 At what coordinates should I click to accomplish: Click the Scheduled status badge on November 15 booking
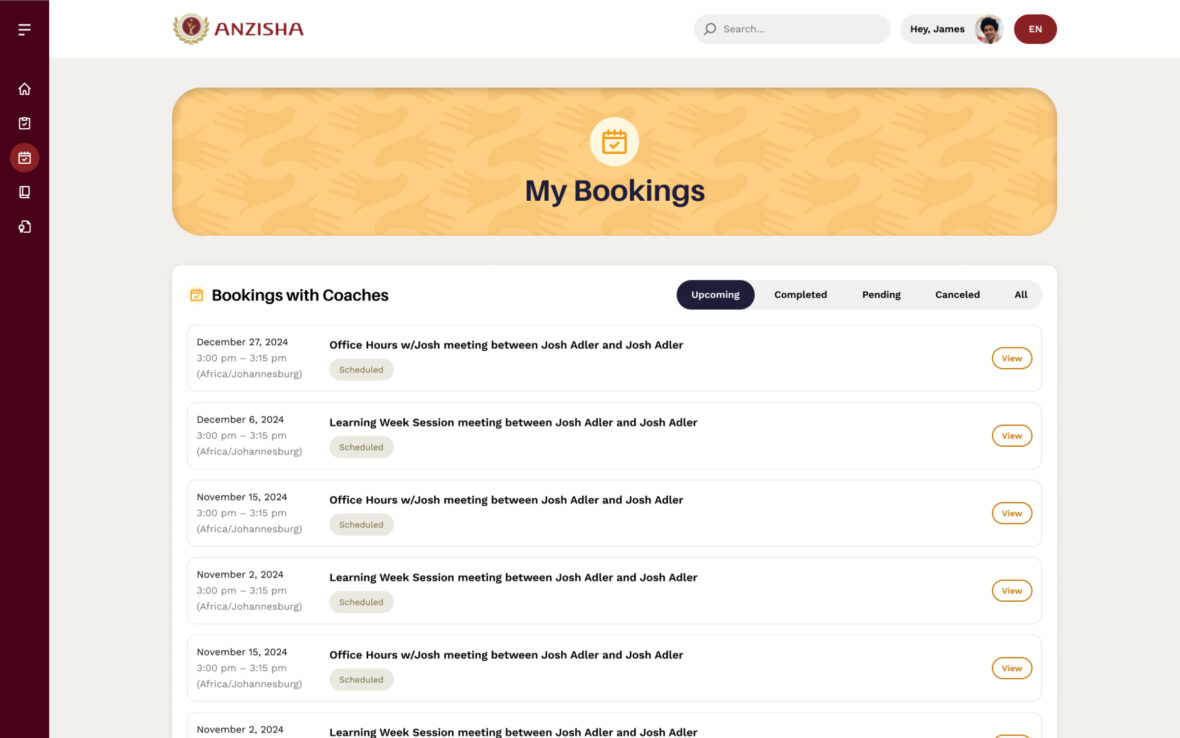tap(361, 524)
